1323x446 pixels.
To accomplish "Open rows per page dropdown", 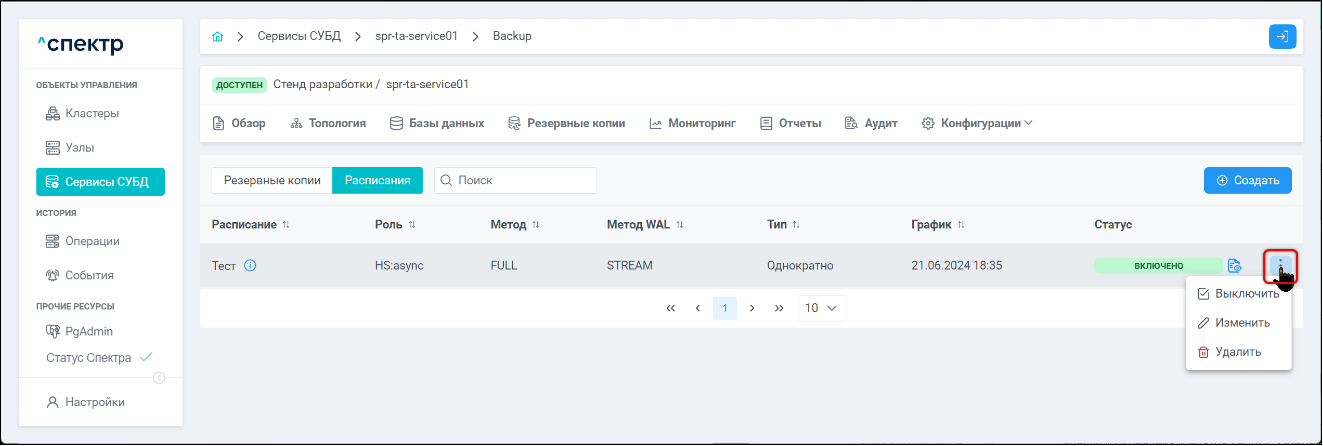I will pyautogui.click(x=821, y=308).
